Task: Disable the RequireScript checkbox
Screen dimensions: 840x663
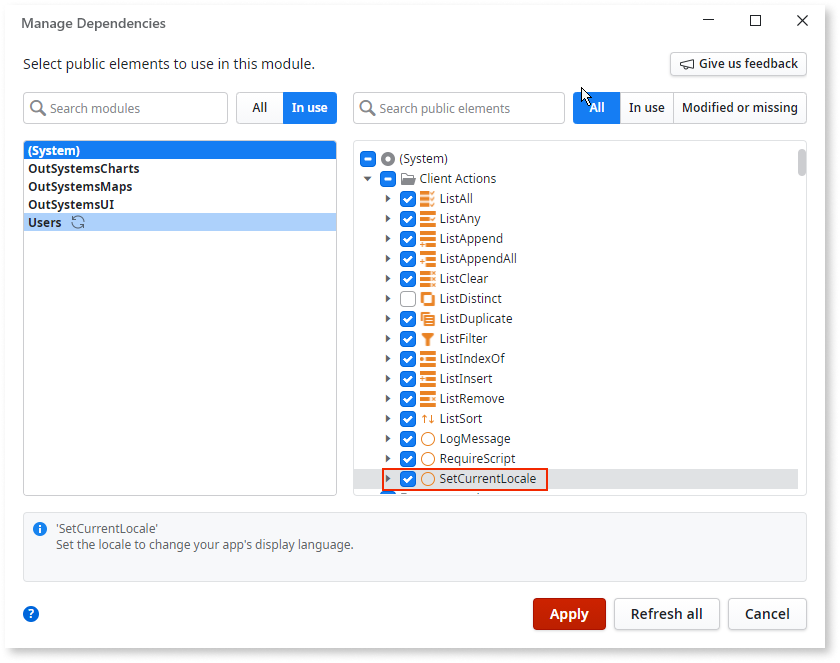Action: click(x=407, y=458)
